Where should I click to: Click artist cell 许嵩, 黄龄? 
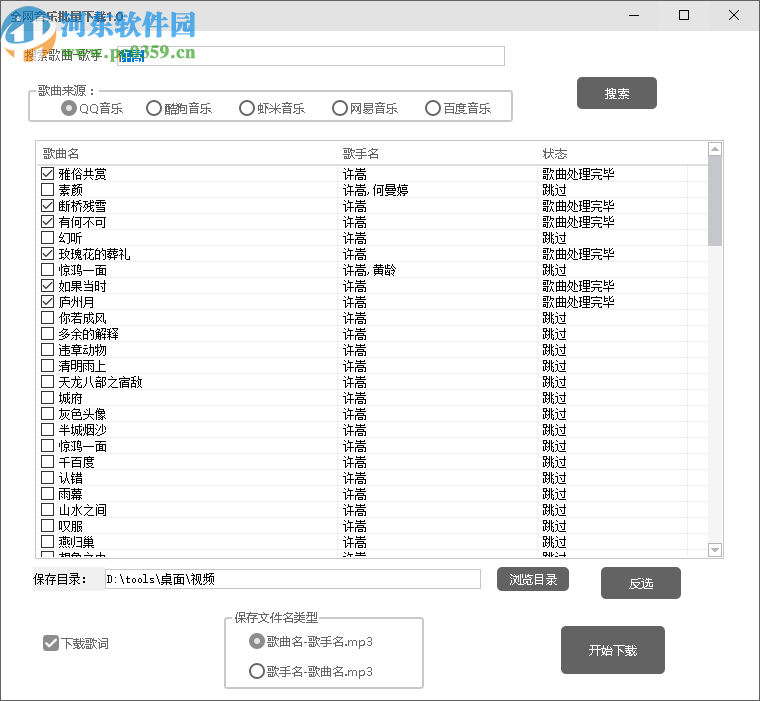pyautogui.click(x=369, y=270)
